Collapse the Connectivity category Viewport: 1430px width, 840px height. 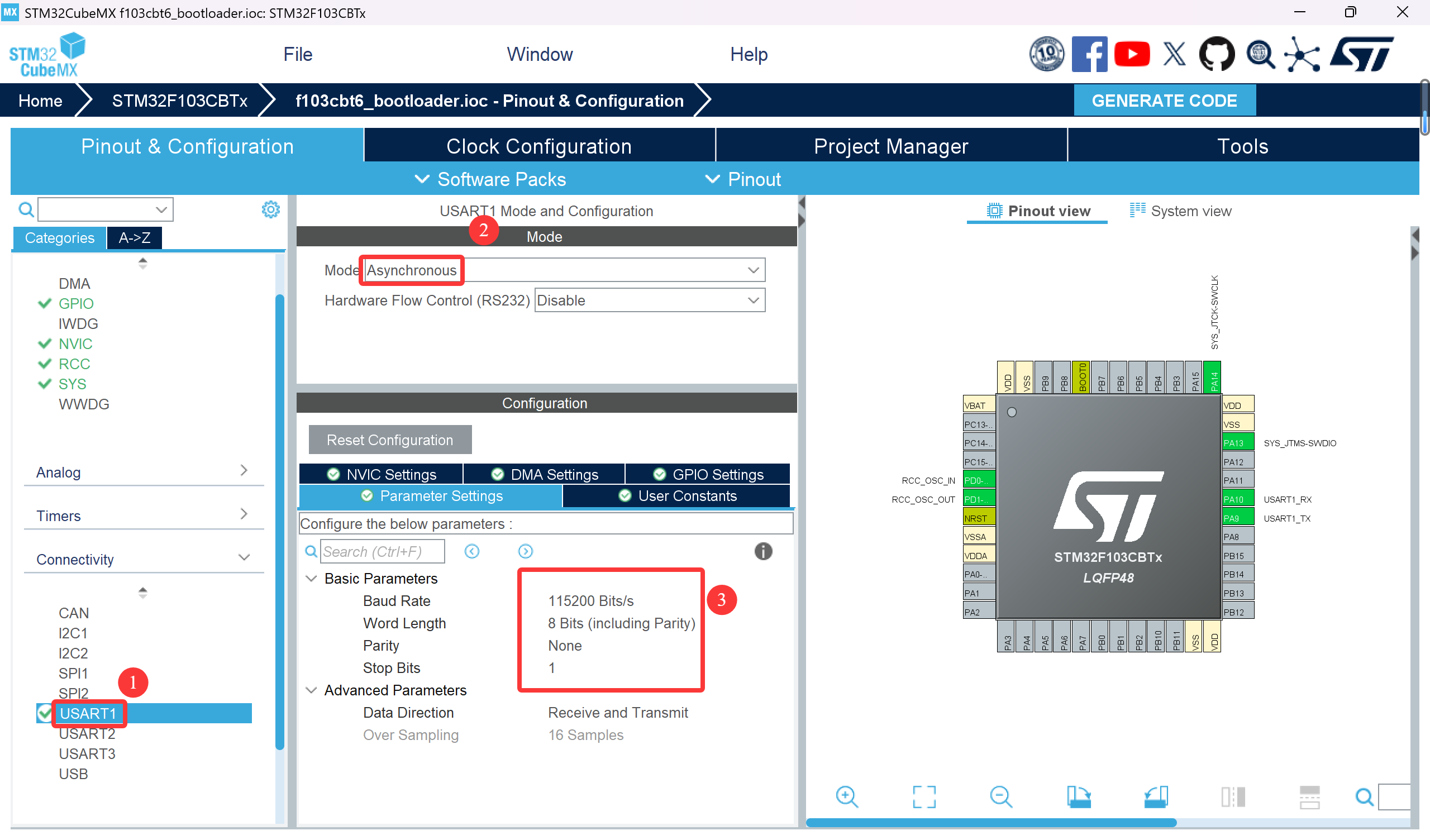245,557
